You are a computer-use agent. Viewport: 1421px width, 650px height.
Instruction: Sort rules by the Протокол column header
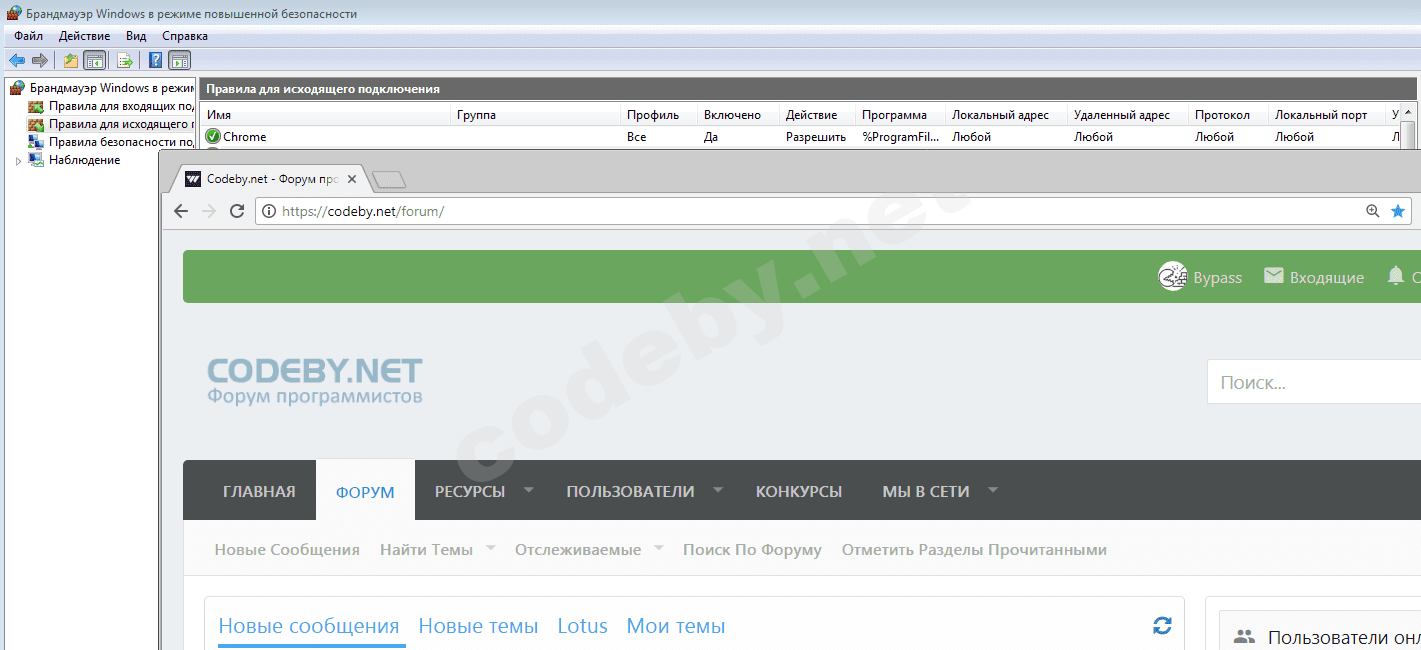1228,115
